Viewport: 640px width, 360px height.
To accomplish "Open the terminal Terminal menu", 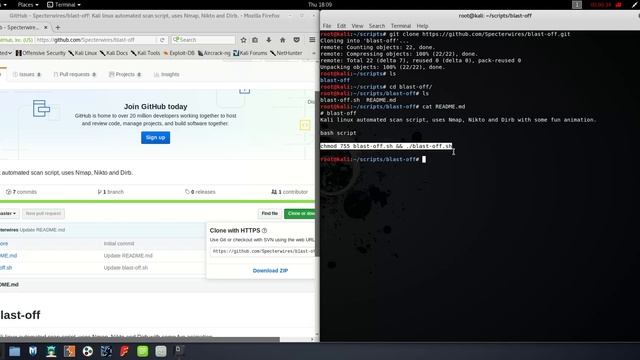I will tap(401, 26).
